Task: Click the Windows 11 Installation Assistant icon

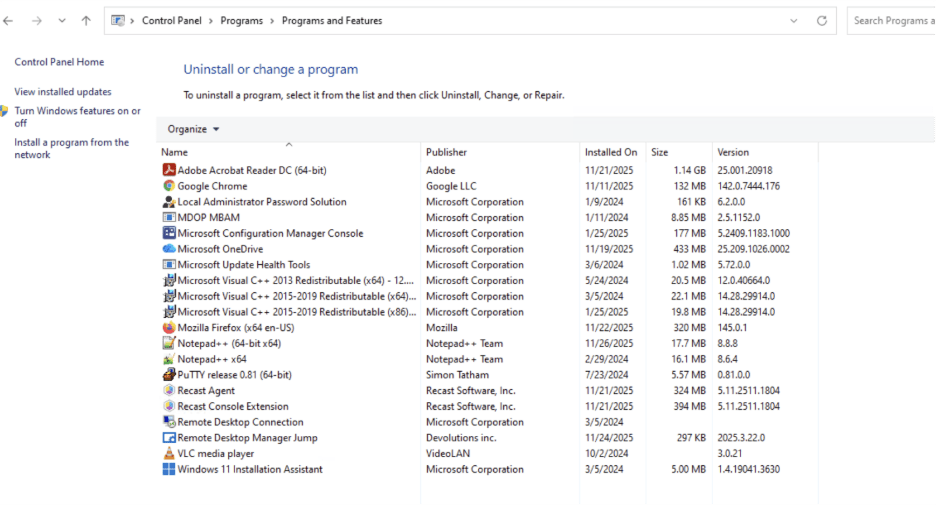Action: tap(169, 470)
